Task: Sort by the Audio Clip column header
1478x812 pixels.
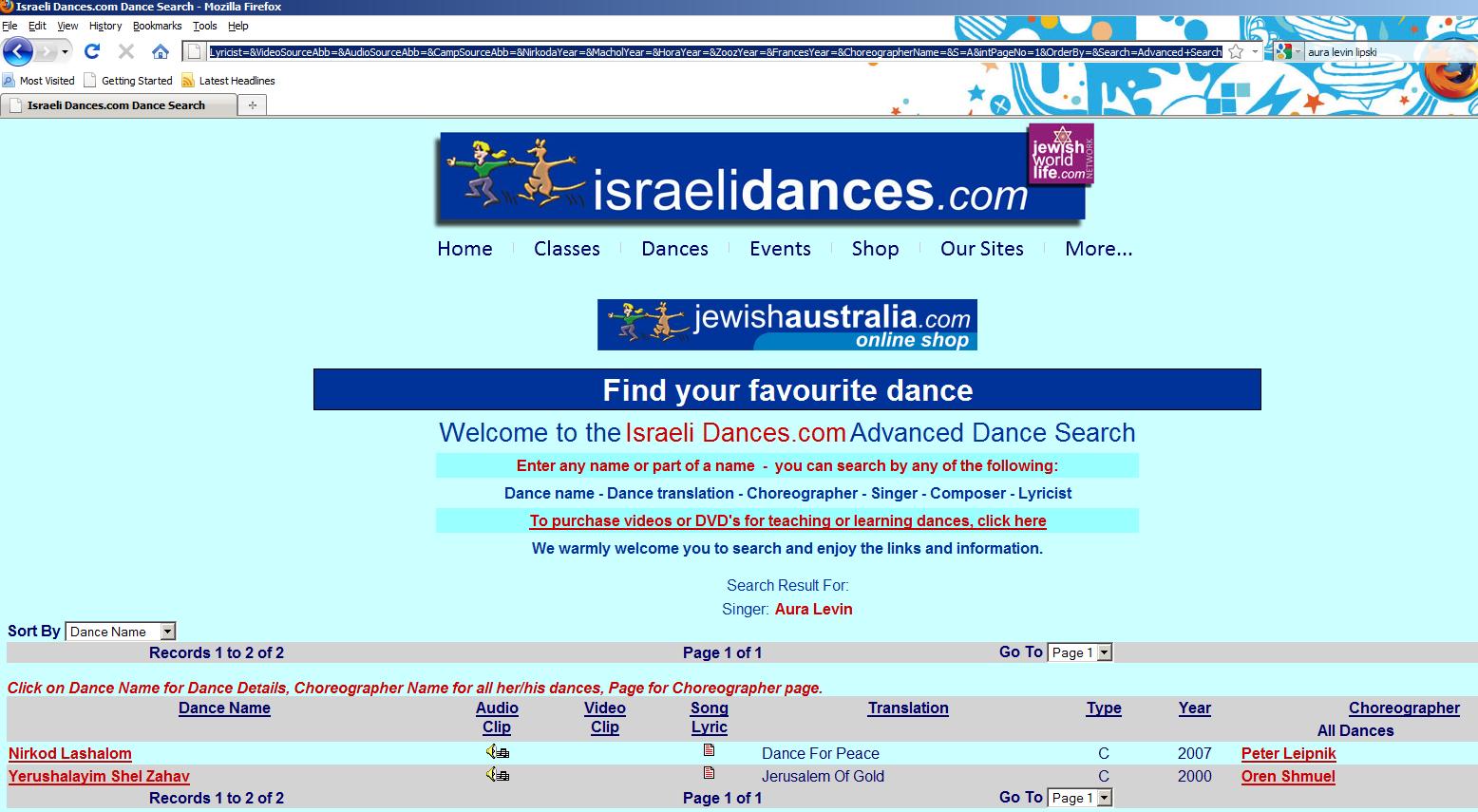Action: click(x=497, y=717)
